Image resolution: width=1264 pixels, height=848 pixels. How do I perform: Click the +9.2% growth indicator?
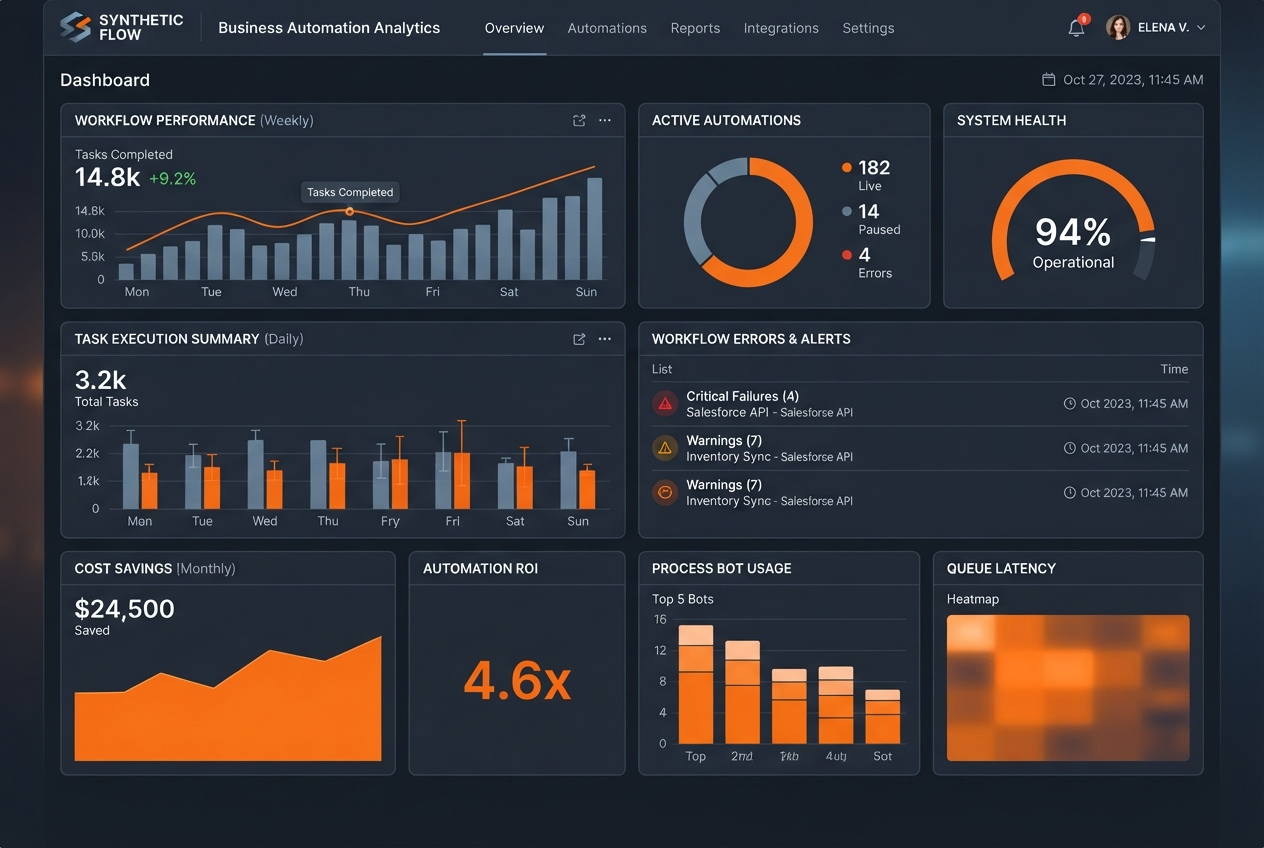pos(172,179)
